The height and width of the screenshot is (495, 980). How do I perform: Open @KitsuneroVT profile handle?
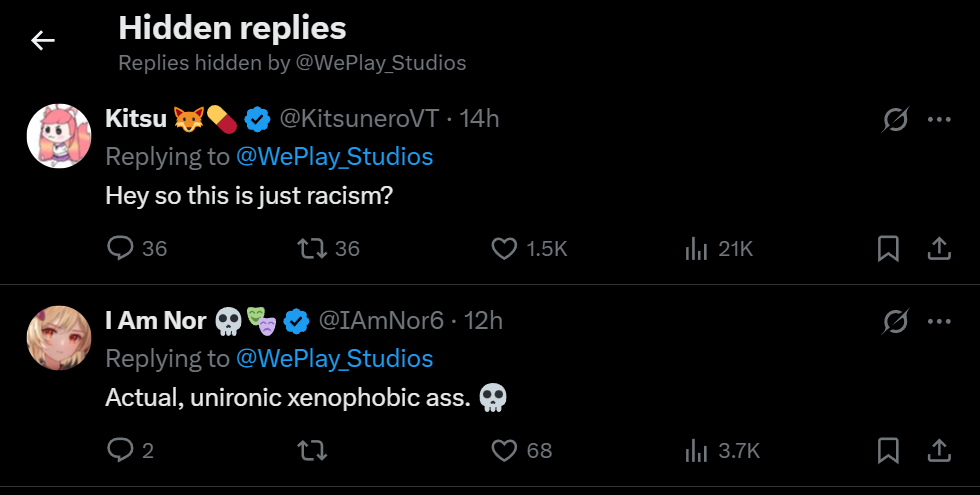[x=359, y=119]
